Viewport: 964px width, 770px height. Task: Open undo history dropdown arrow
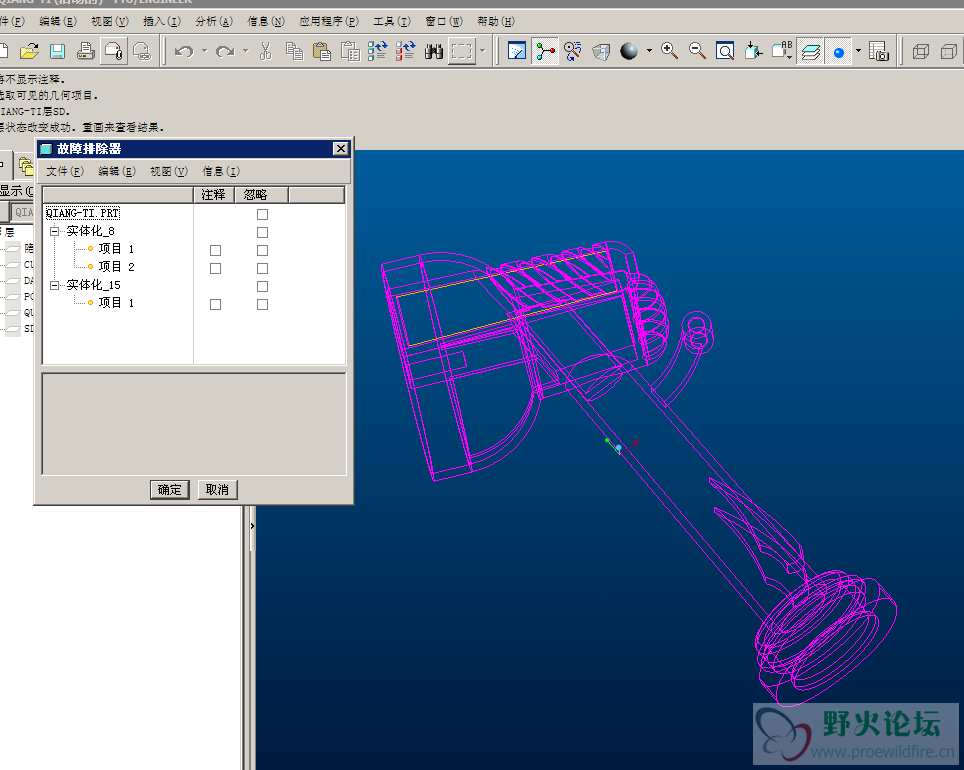click(204, 51)
